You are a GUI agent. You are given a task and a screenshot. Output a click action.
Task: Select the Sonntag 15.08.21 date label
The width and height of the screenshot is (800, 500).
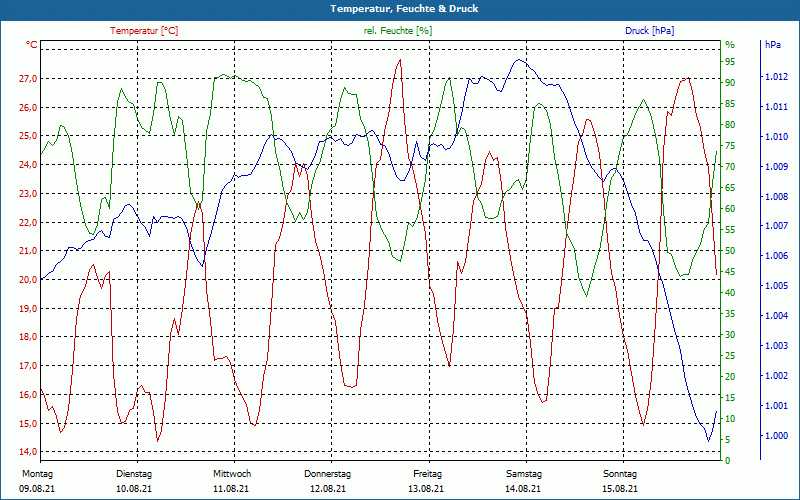pyautogui.click(x=620, y=481)
